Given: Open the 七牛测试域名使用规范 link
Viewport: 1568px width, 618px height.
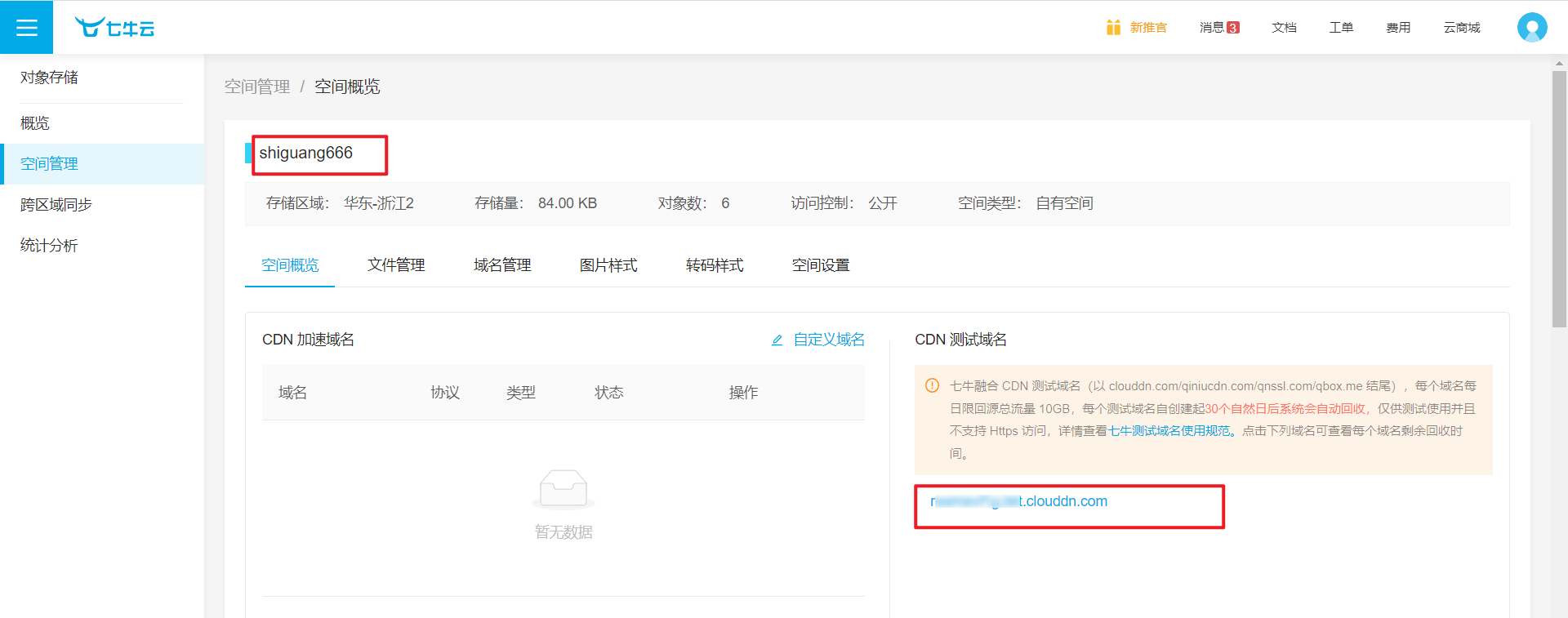Looking at the screenshot, I should [x=1169, y=431].
